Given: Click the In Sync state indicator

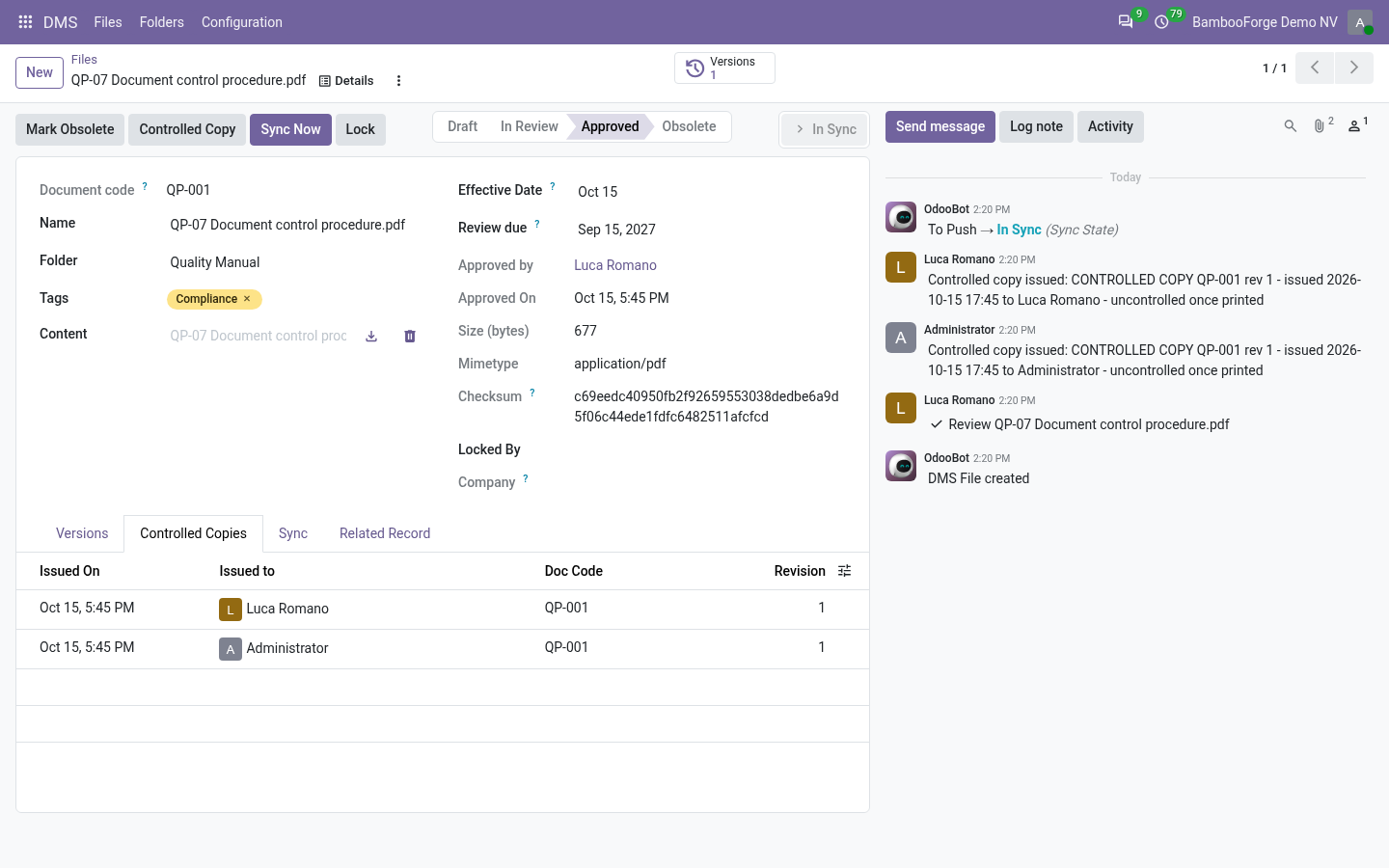Looking at the screenshot, I should pos(826,129).
